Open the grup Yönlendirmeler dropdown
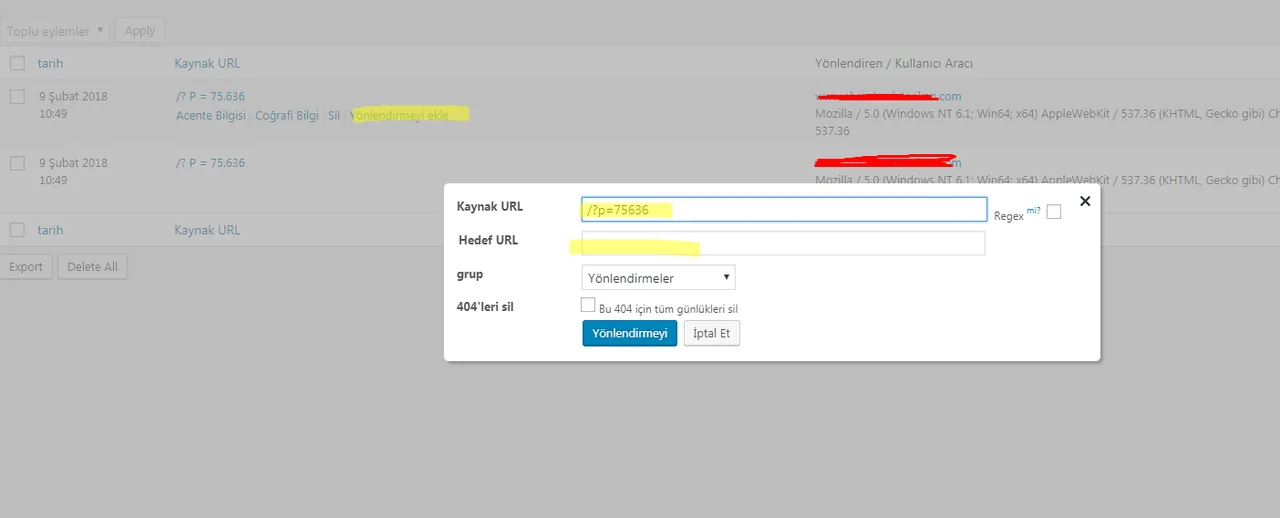The height and width of the screenshot is (518, 1280). [658, 277]
